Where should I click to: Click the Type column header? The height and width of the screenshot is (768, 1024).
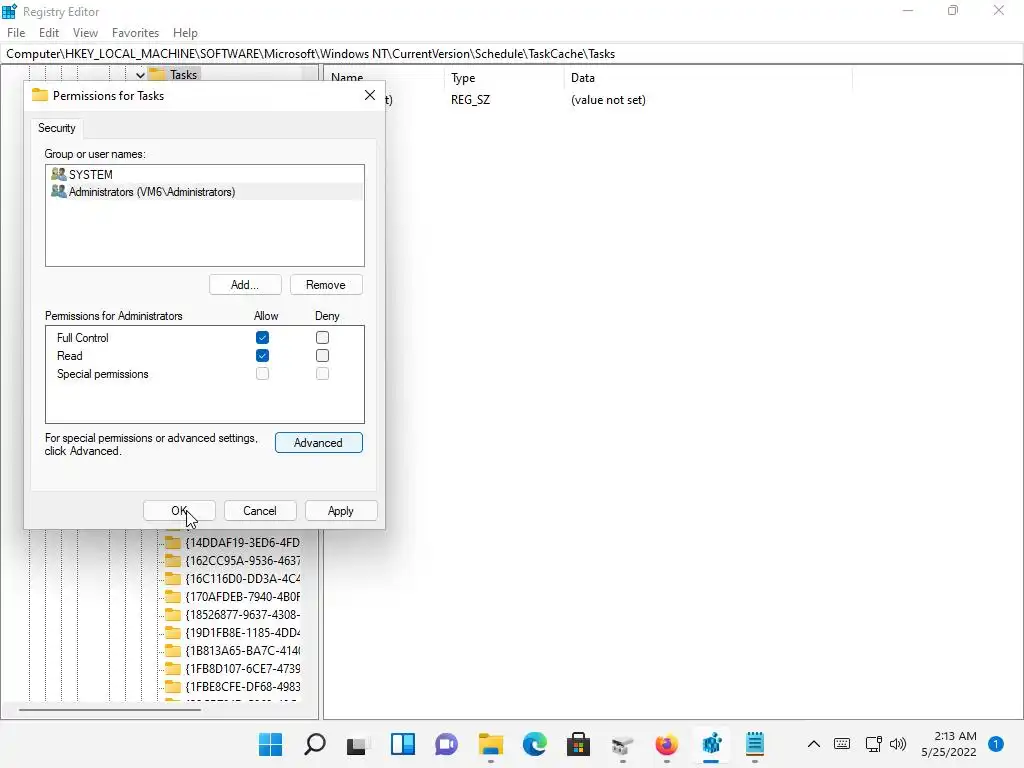504,78
